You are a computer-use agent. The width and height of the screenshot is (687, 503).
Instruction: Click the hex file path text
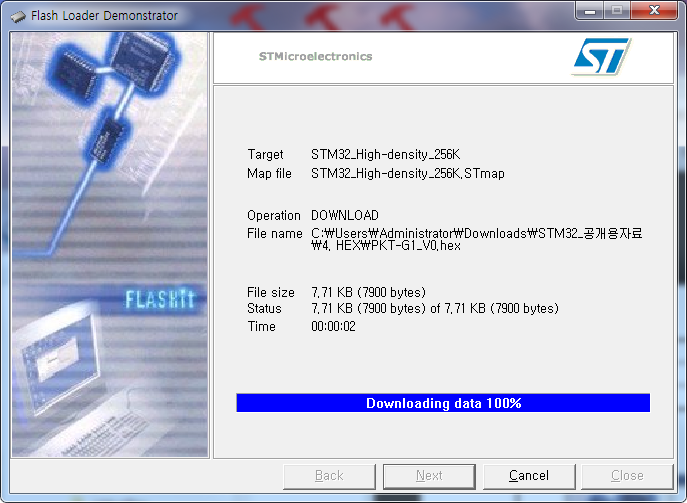[476, 239]
